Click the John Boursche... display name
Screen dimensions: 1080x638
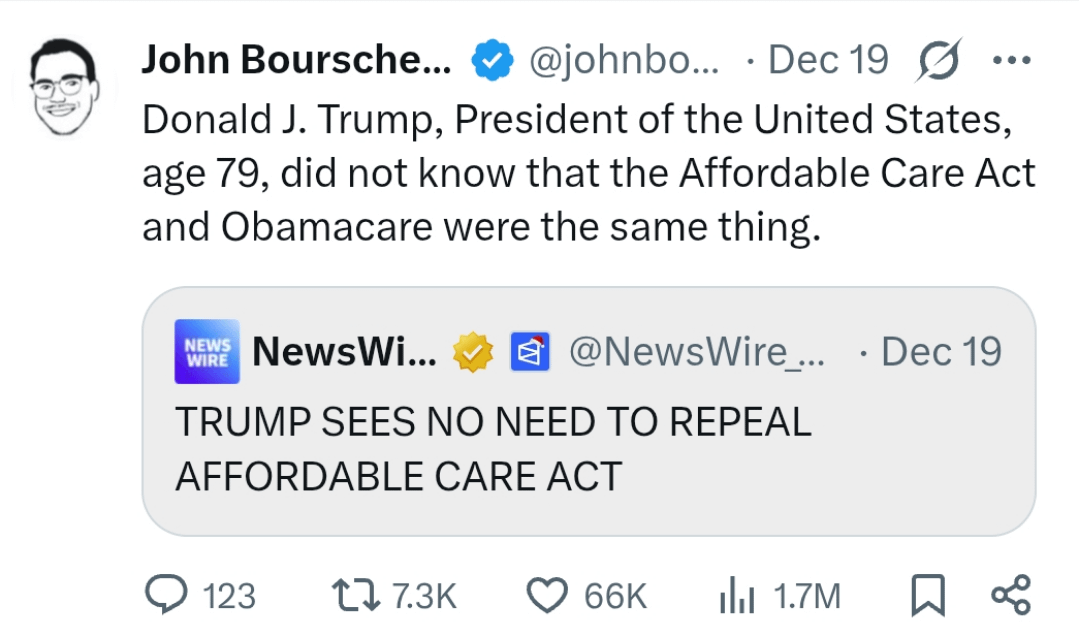point(296,61)
